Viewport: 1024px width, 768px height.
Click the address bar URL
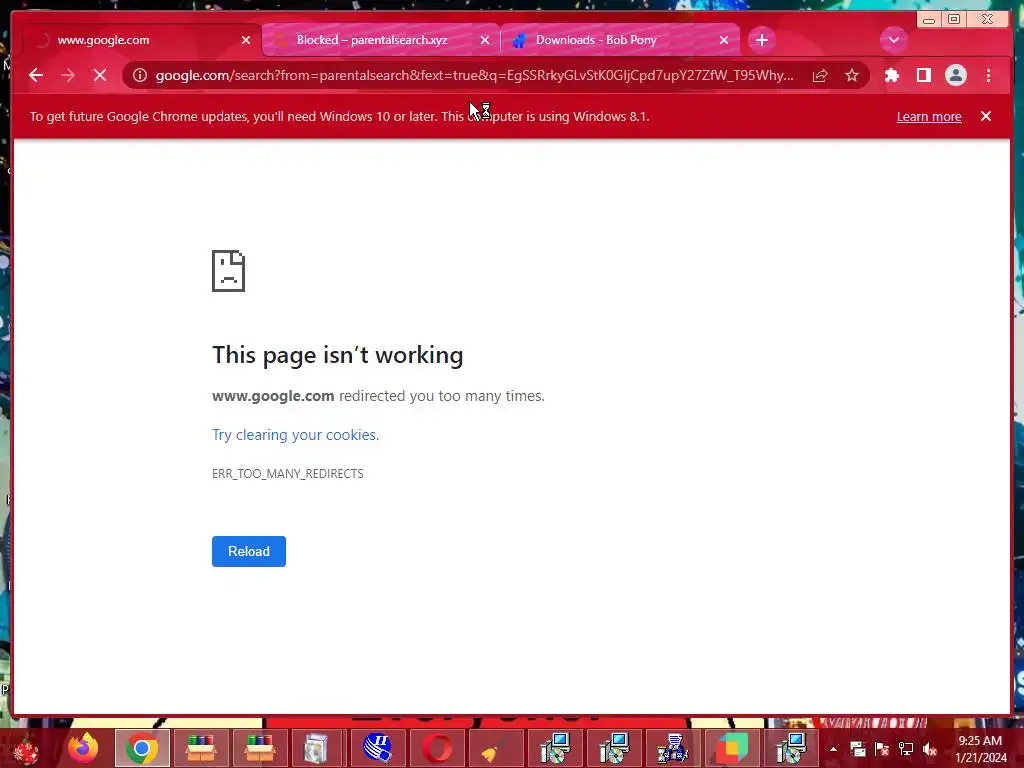475,75
